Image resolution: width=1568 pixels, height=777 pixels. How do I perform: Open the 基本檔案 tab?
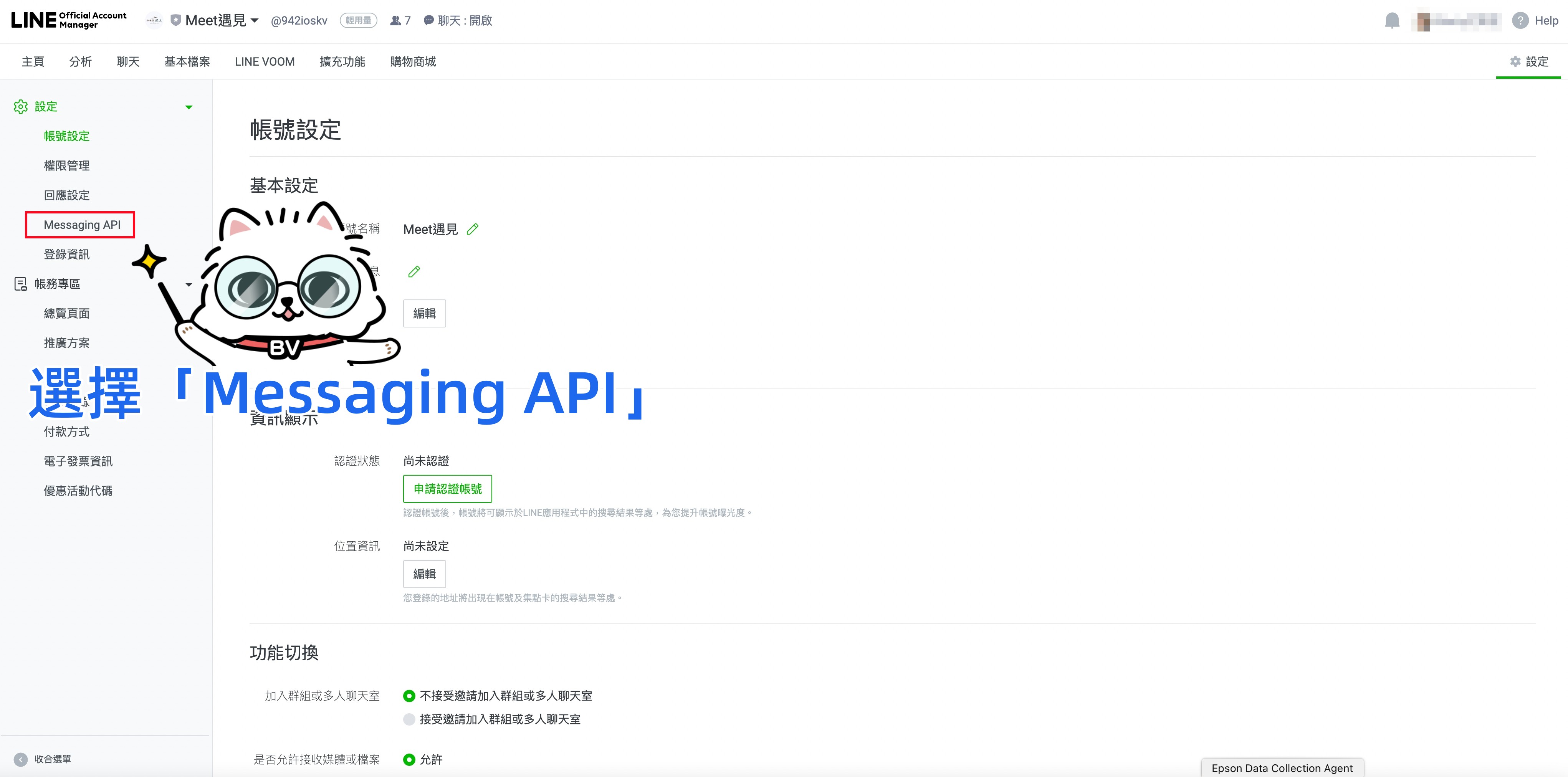187,61
